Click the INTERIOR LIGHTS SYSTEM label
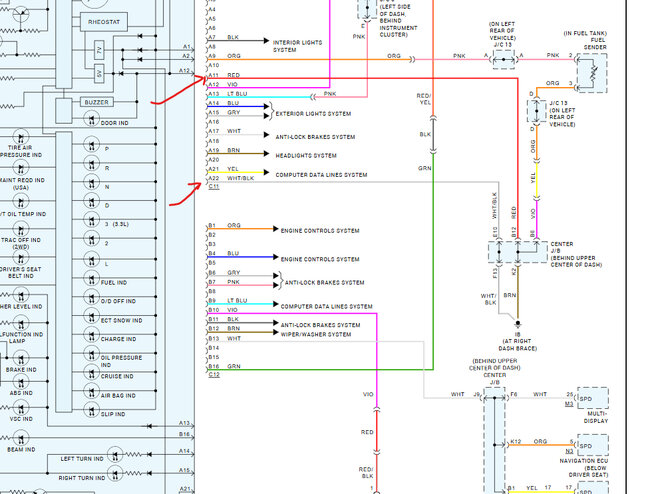 point(297,46)
